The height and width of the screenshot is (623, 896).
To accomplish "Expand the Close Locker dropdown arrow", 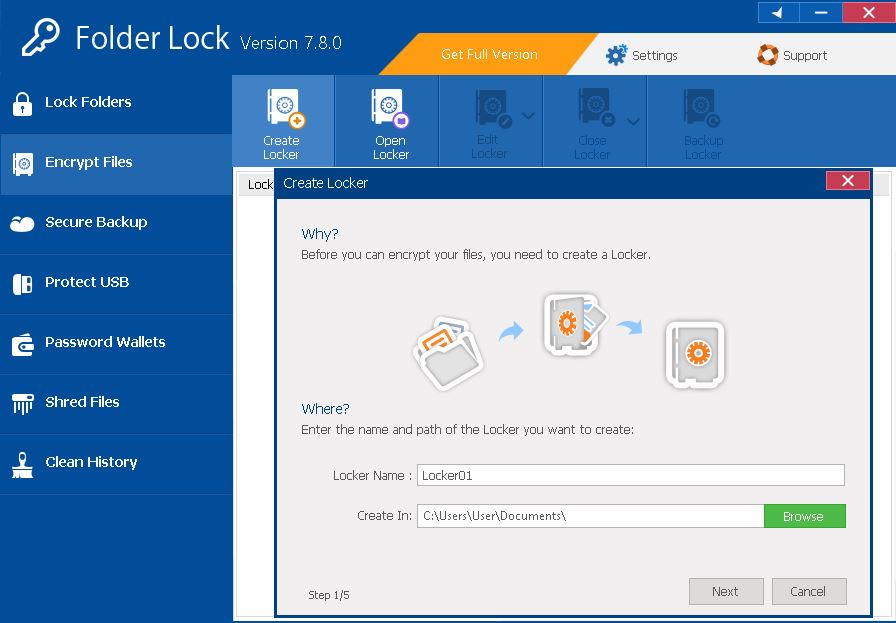I will (x=633, y=121).
